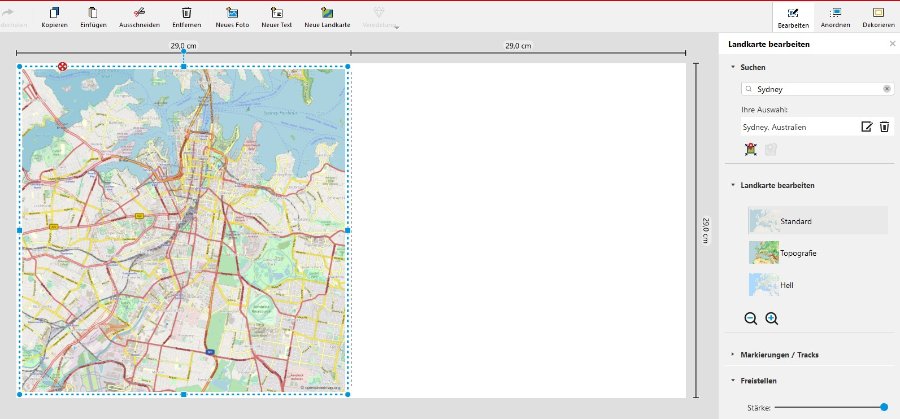Click the Entfernen trash icon in toolbar
900x419 pixels.
186,13
